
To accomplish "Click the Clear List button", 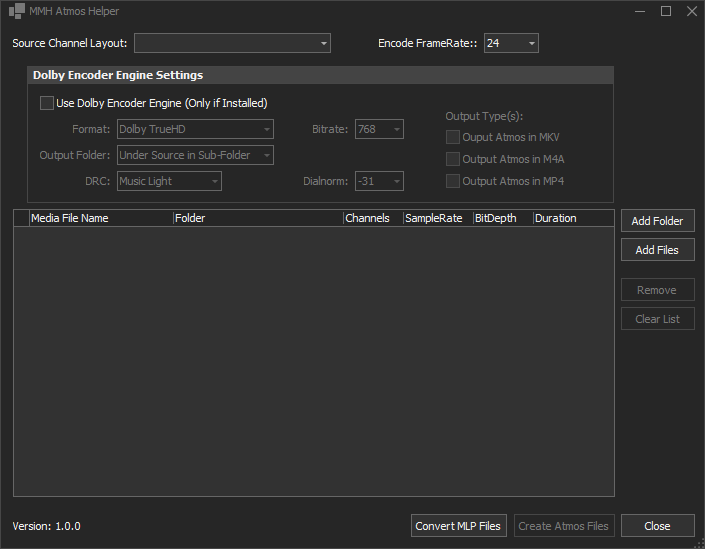I will pos(657,319).
